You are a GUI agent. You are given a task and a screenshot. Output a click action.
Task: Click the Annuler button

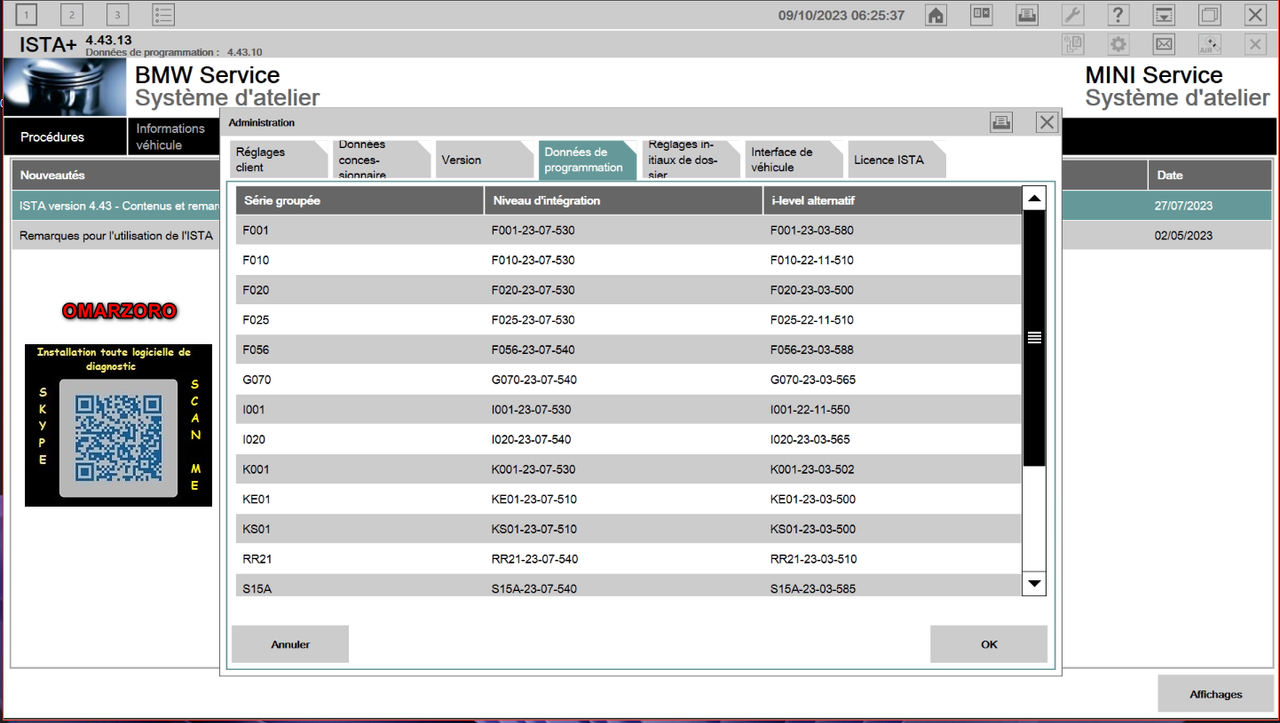(x=290, y=644)
